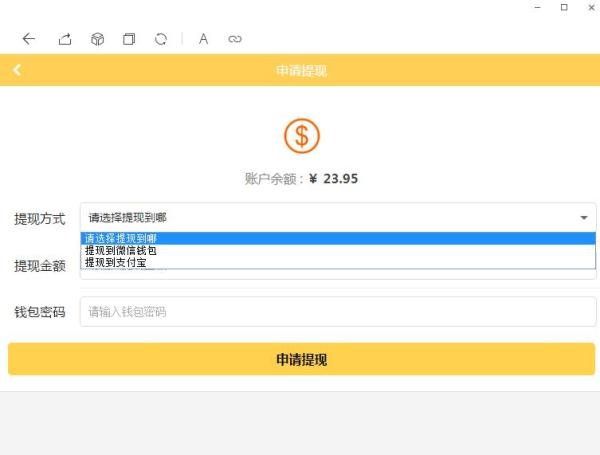Click the yellow 申请提现 button
Viewport: 600px width, 455px height.
click(302, 359)
